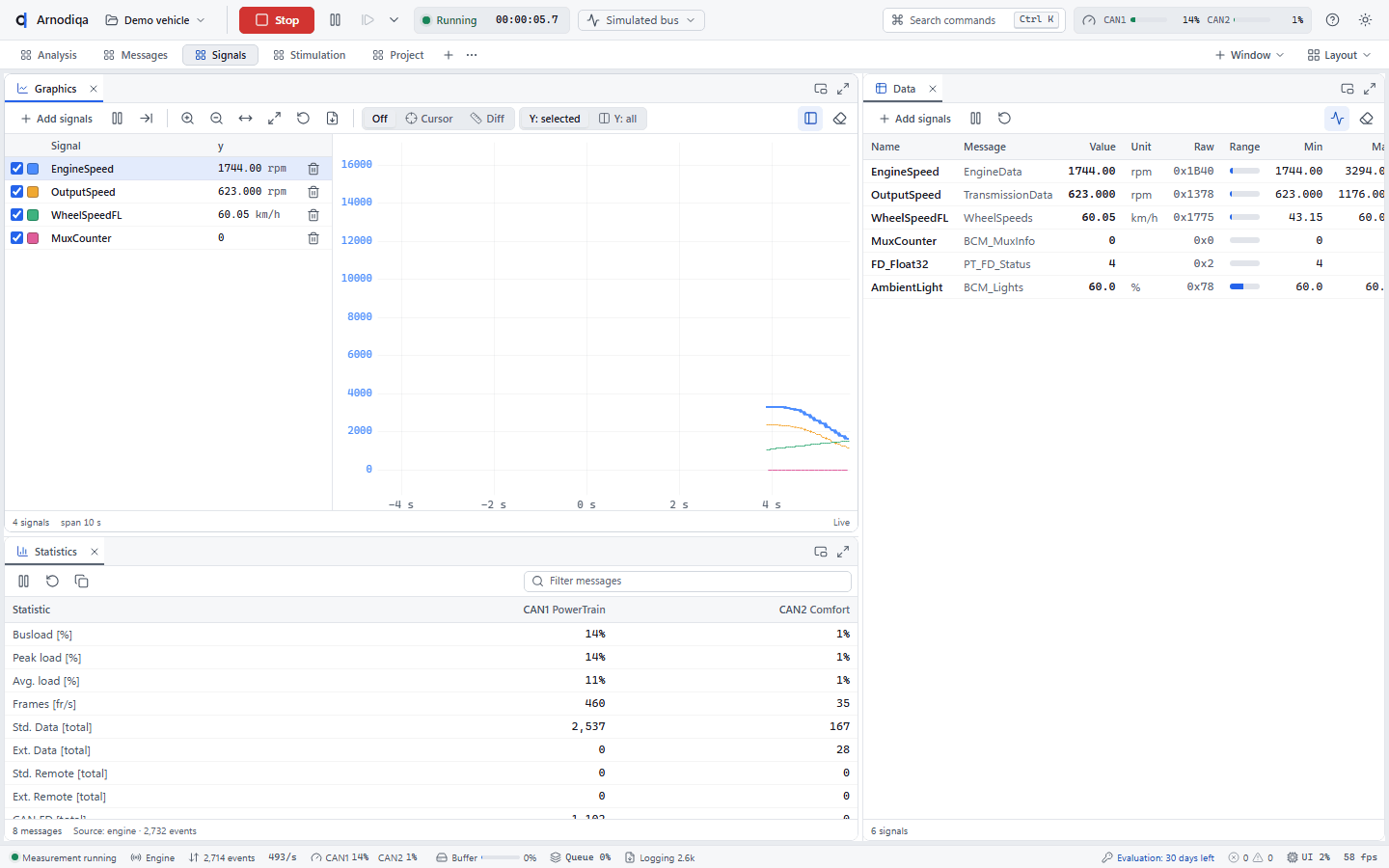Copy statistics with the copy icon
Viewport: 1389px width, 868px height.
(81, 582)
